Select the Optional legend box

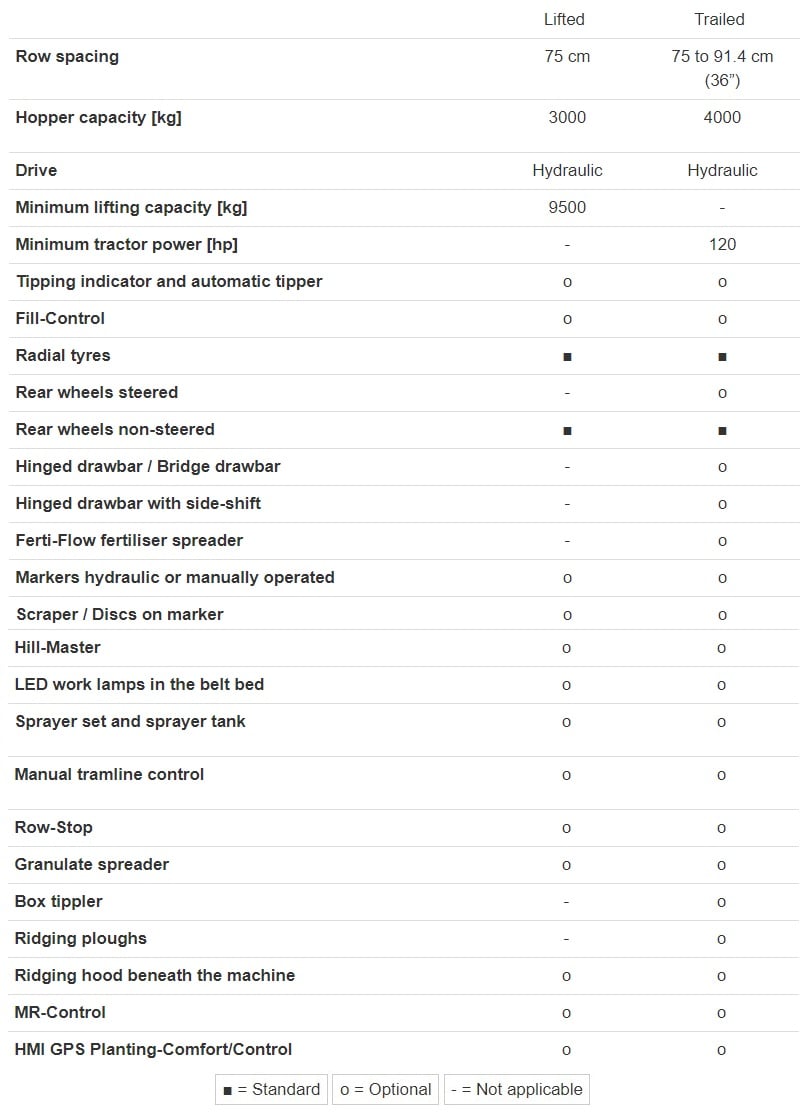pos(386,1089)
